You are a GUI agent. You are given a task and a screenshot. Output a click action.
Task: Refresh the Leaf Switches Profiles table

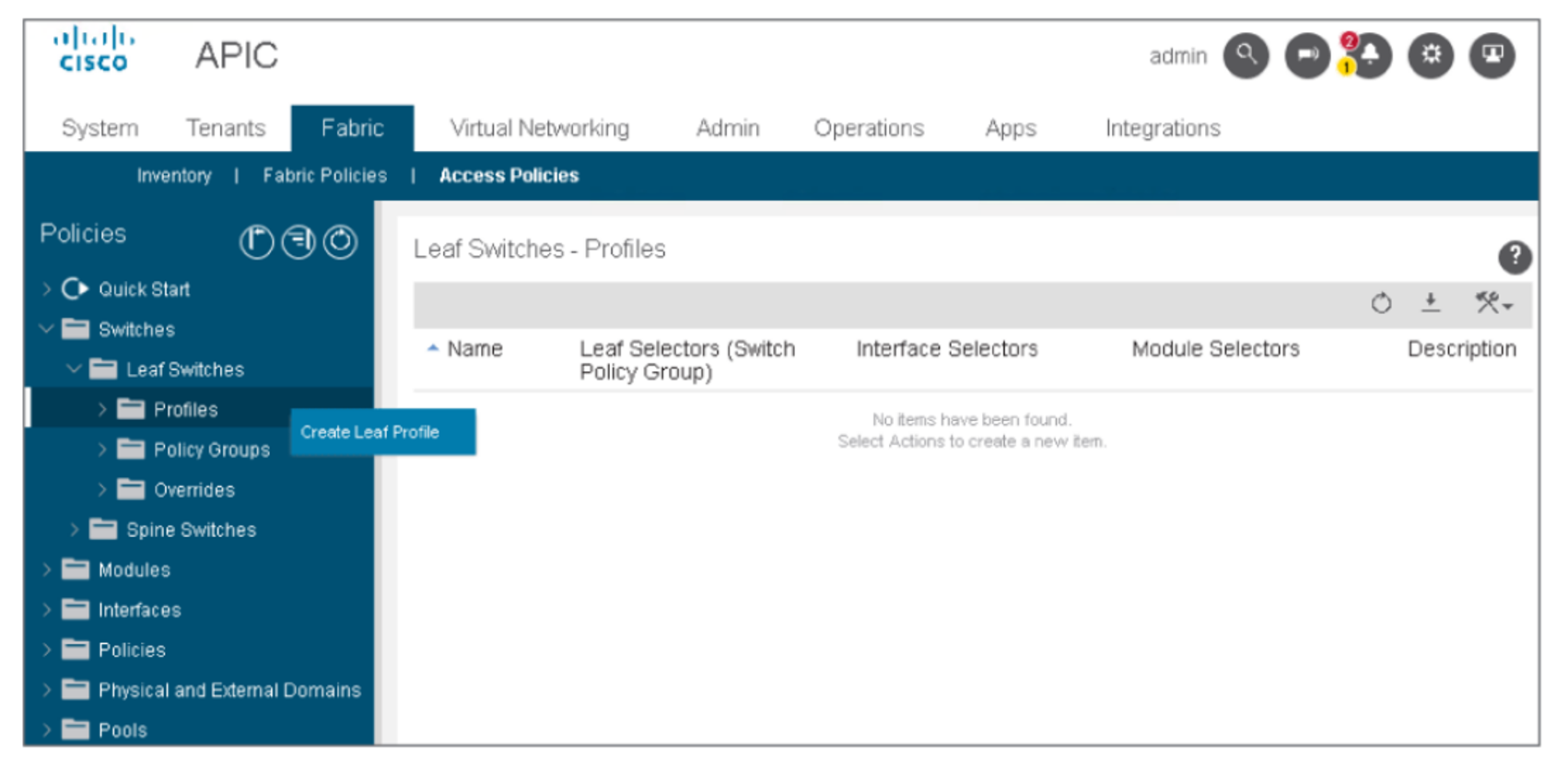coord(1381,303)
